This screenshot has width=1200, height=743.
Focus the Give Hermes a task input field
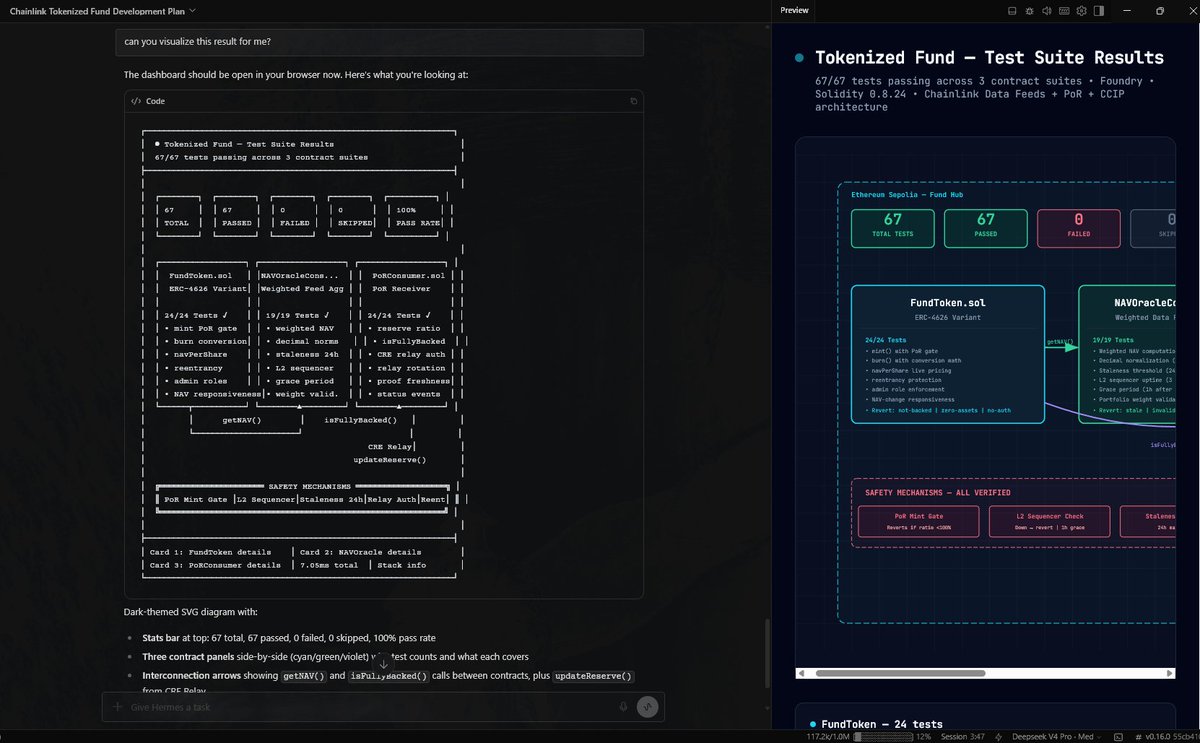(370, 707)
